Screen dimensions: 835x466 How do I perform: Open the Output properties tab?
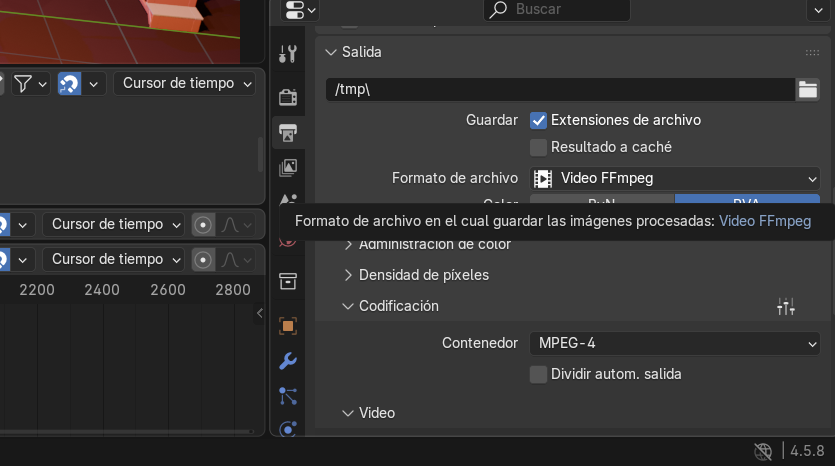(x=288, y=133)
